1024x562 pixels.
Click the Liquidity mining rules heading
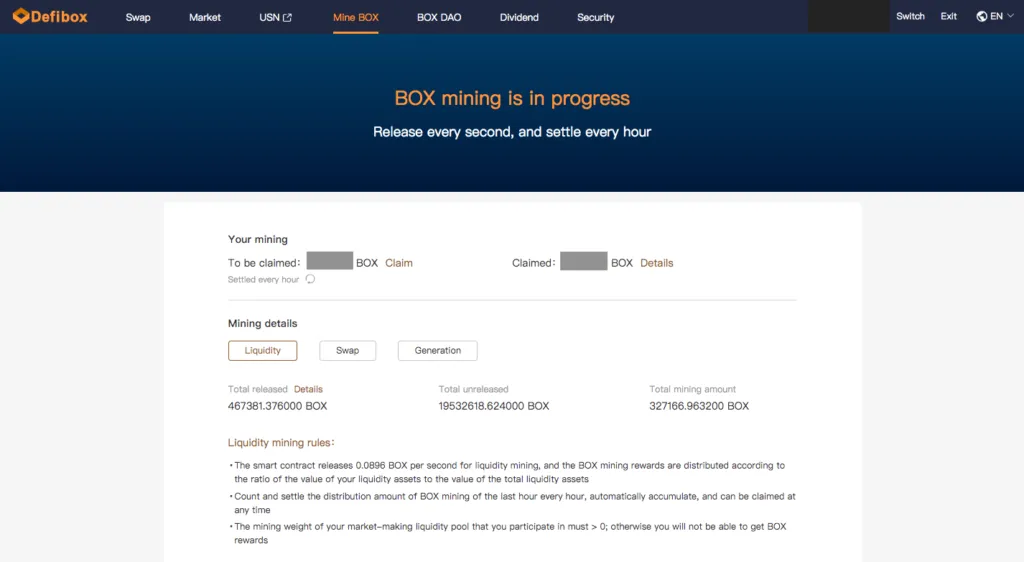pos(281,443)
